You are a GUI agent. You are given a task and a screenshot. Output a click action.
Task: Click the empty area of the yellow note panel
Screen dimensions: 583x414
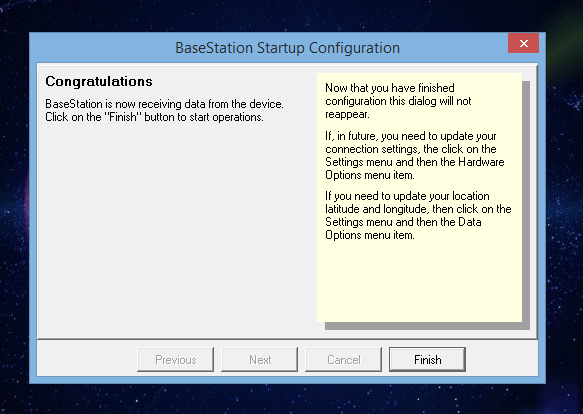point(419,283)
